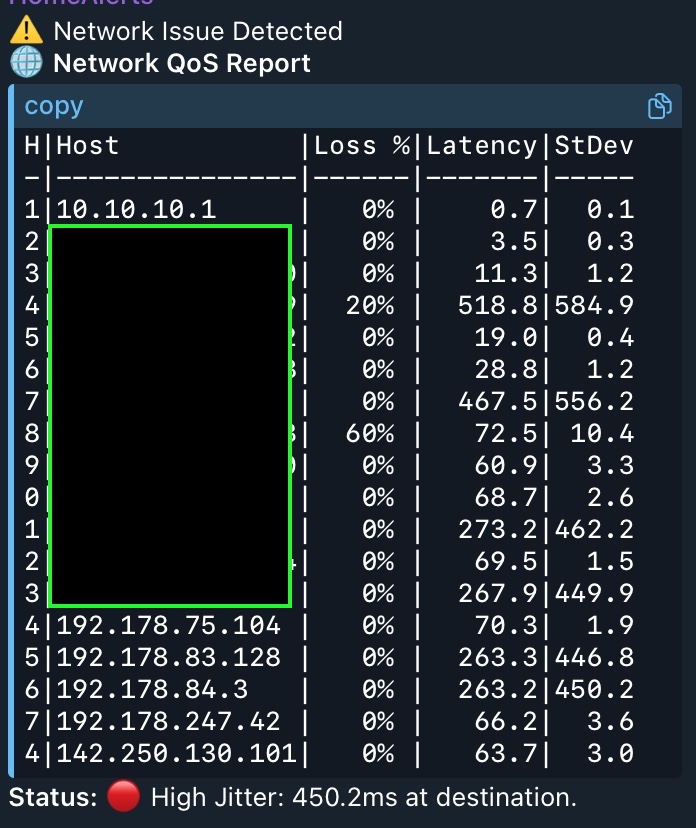Click the 'Network Issue Detected' text
The width and height of the screenshot is (696, 828).
click(x=198, y=31)
